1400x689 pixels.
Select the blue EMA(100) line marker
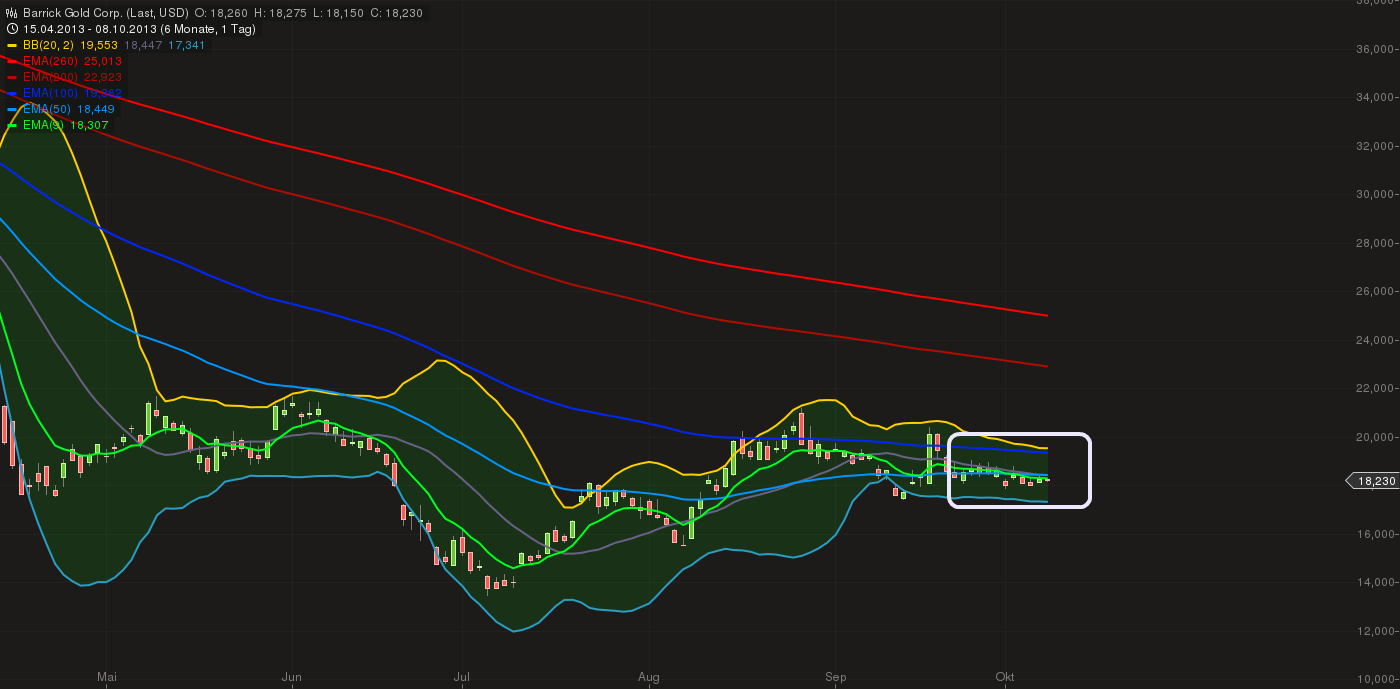[13, 93]
